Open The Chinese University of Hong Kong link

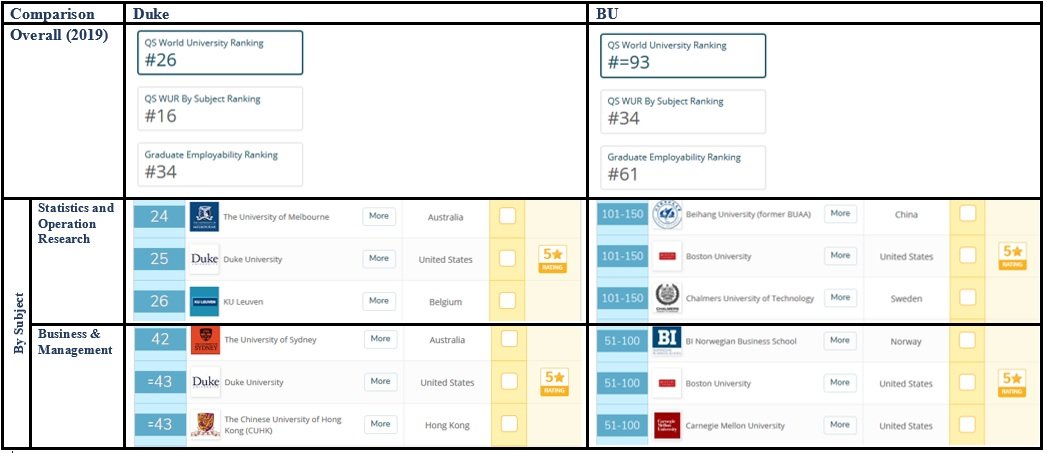(x=282, y=424)
